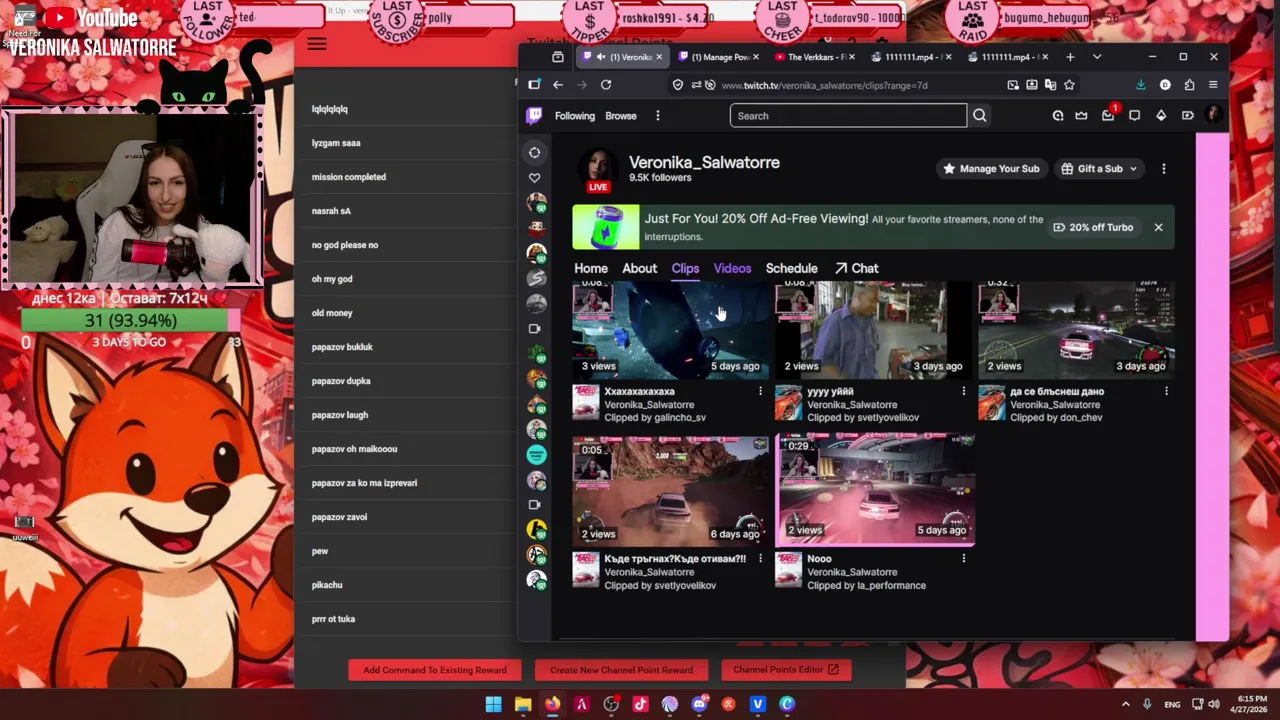
Task: Expand Gift a Sub dropdown
Action: coord(1133,169)
